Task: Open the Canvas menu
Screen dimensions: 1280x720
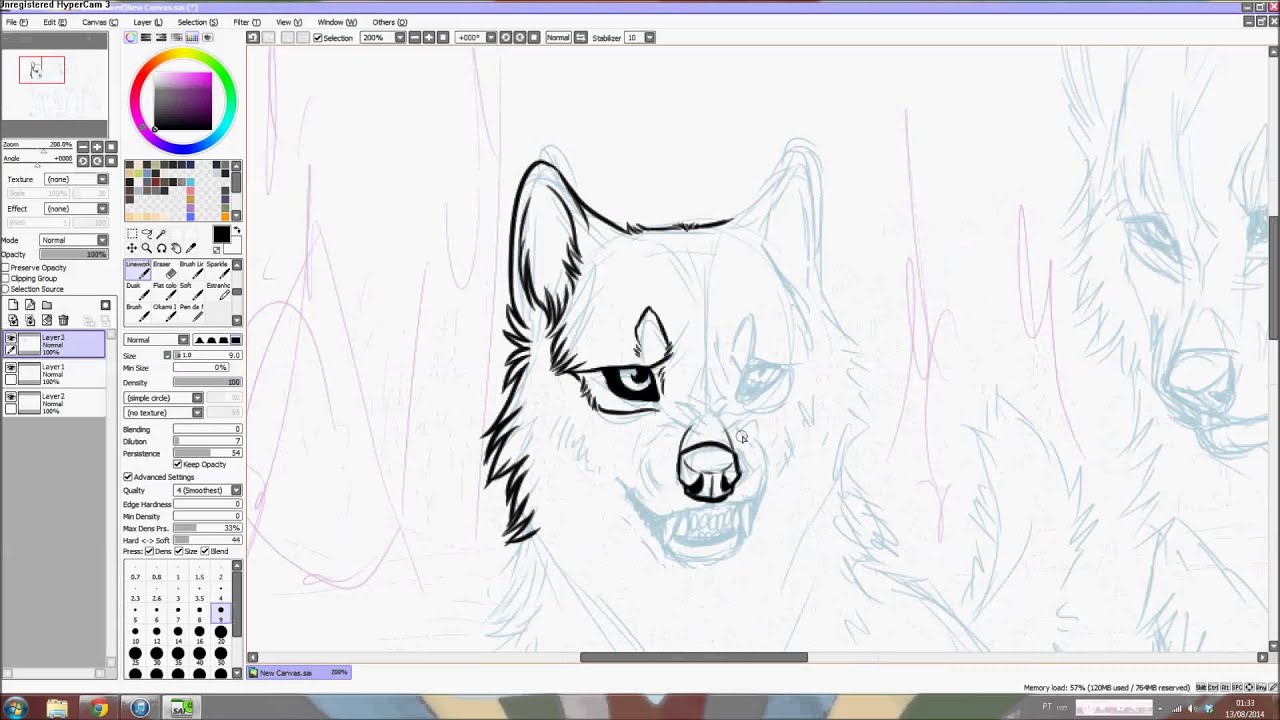Action: pos(99,22)
